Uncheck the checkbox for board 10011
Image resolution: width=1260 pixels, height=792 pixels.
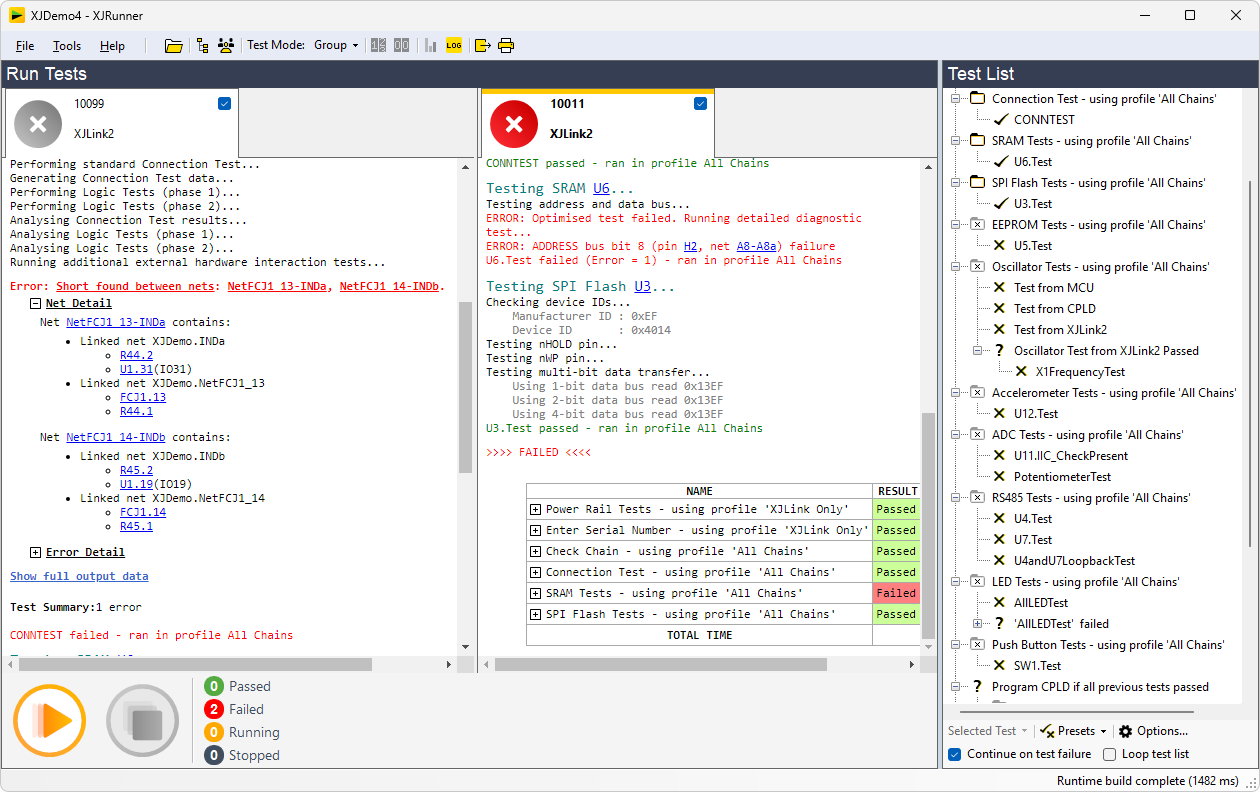point(700,103)
